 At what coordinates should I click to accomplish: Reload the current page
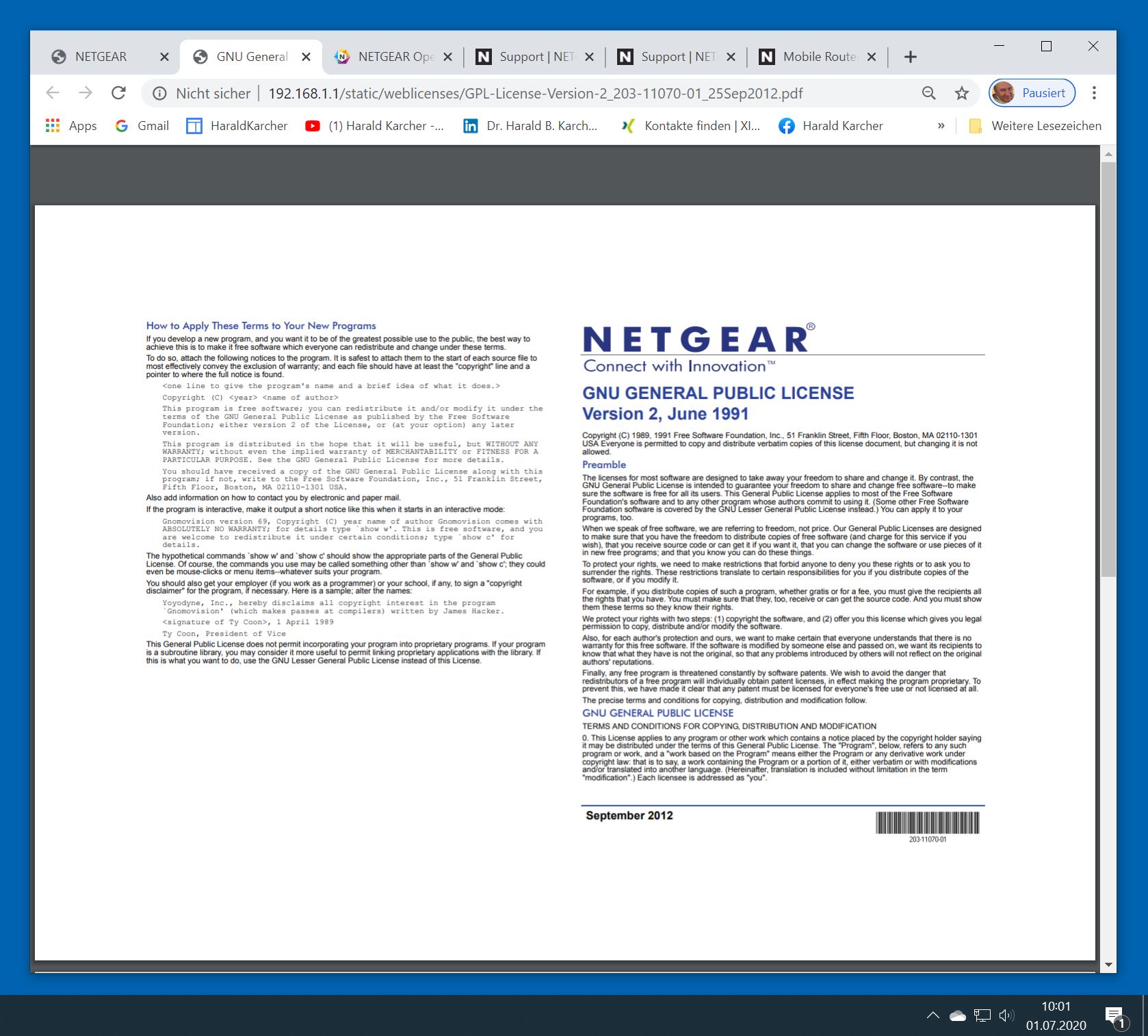(118, 93)
